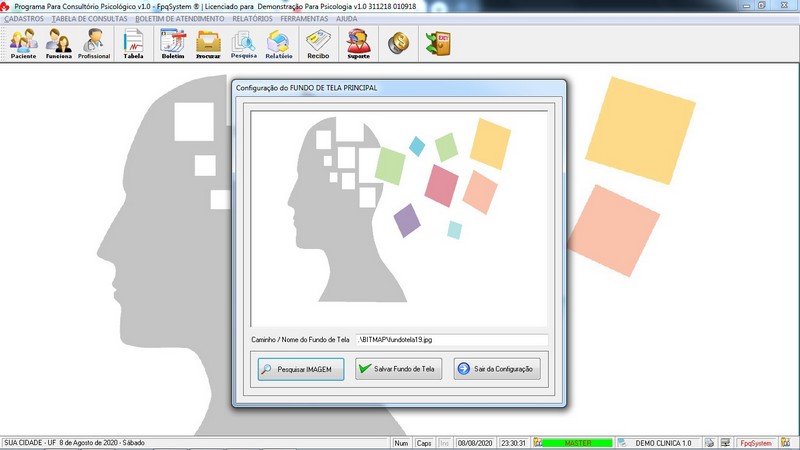800x450 pixels.
Task: Maximize the main application window
Action: pyautogui.click(x=762, y=6)
